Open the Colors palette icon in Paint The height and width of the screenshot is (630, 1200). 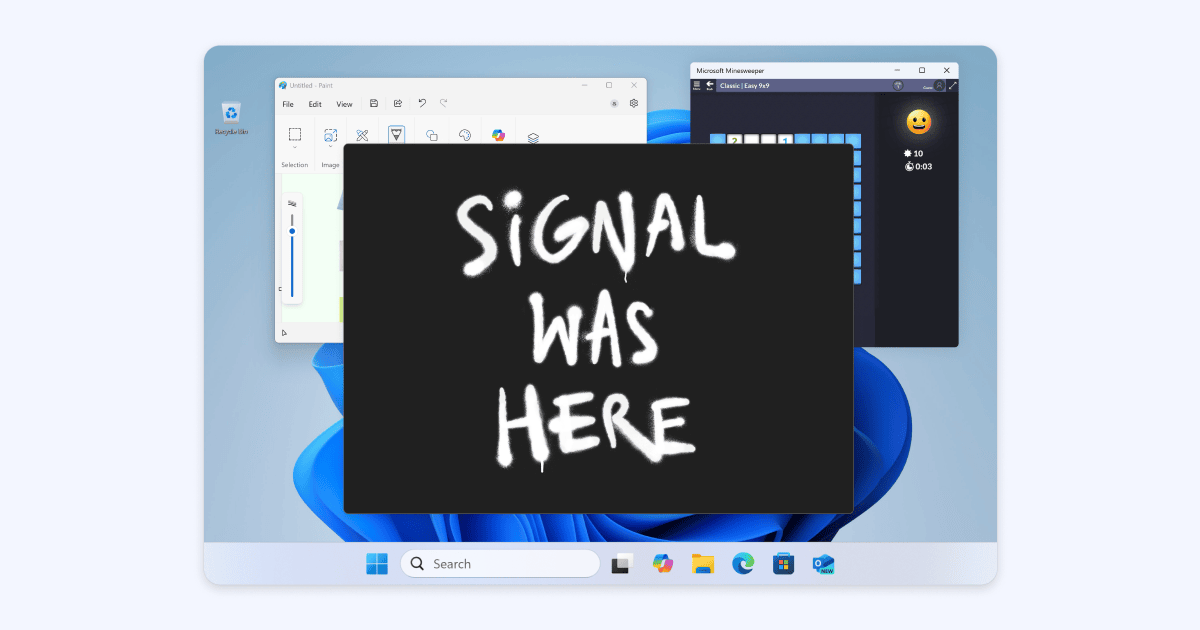[x=465, y=135]
